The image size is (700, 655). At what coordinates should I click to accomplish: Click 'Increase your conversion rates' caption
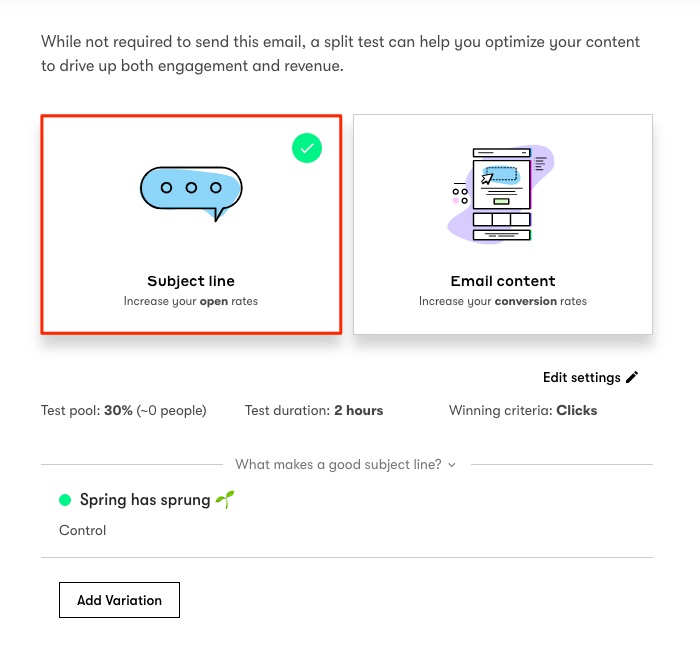(x=502, y=301)
